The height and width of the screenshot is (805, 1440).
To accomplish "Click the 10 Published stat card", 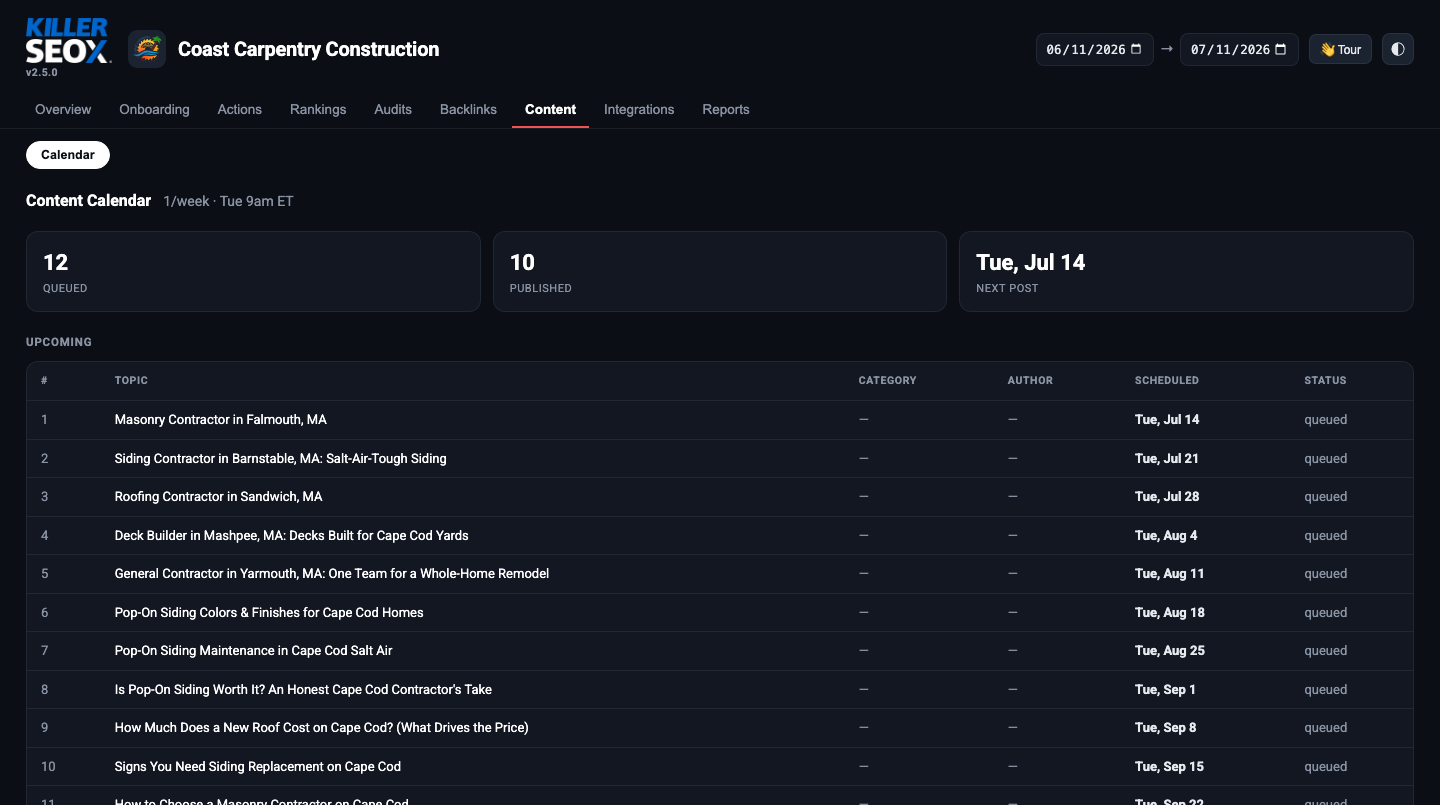I will [x=720, y=272].
